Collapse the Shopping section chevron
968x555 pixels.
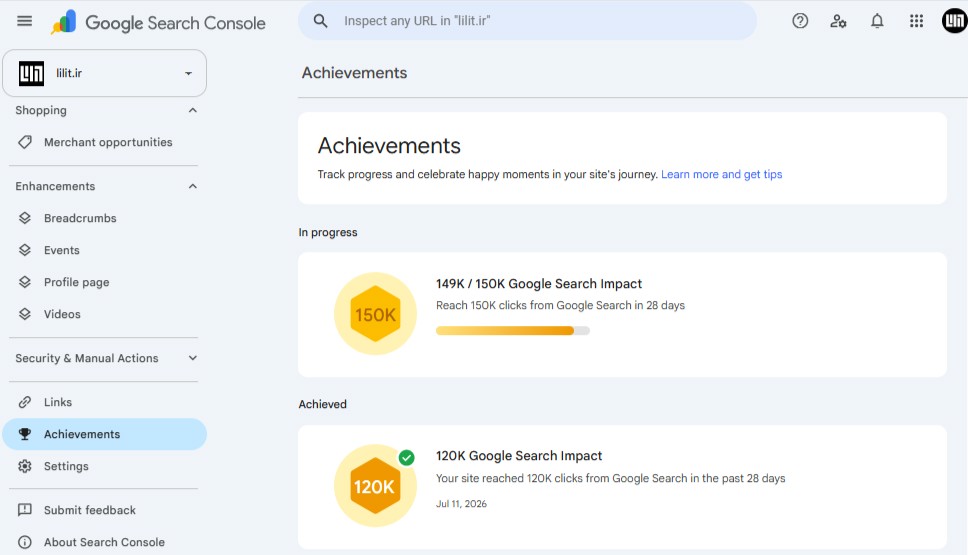193,111
